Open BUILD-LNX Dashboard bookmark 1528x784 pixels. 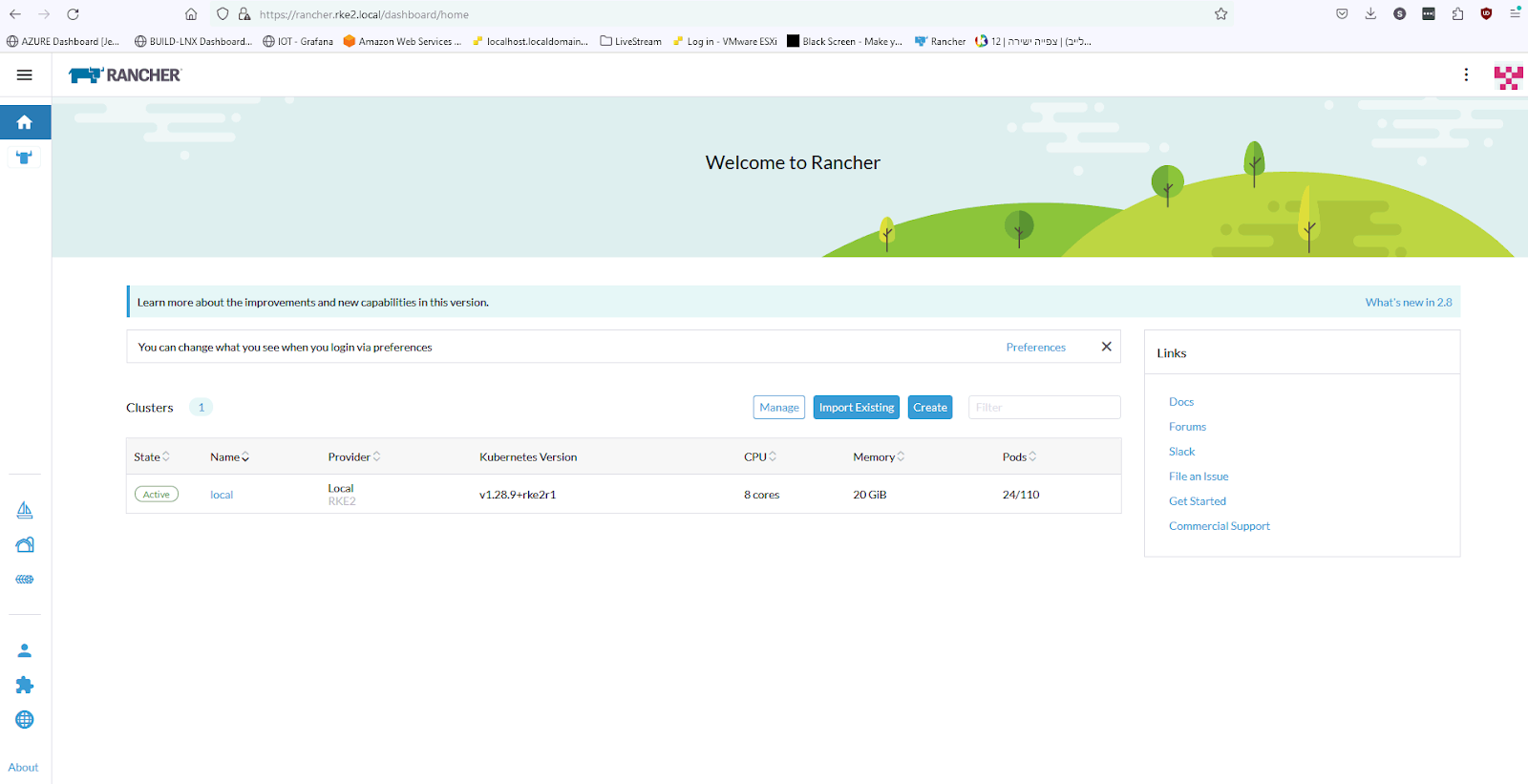pos(194,41)
